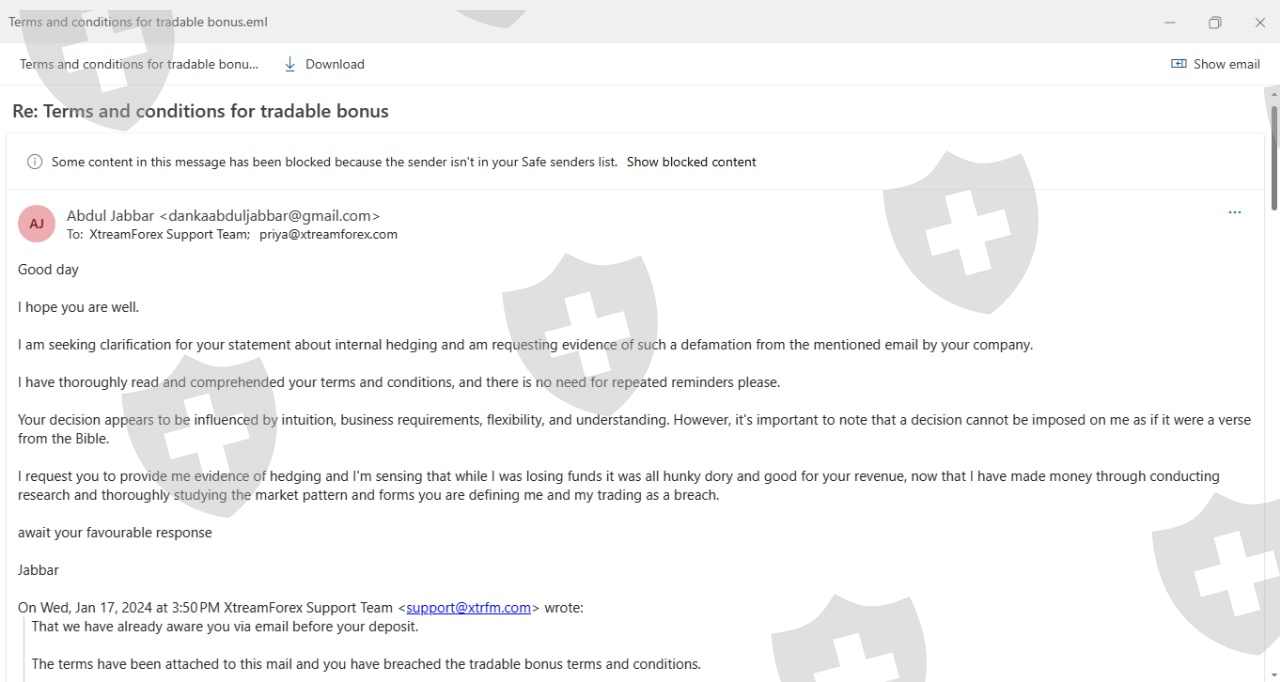Viewport: 1280px width, 682px height.
Task: Minimize the email viewer window
Action: pos(1170,22)
